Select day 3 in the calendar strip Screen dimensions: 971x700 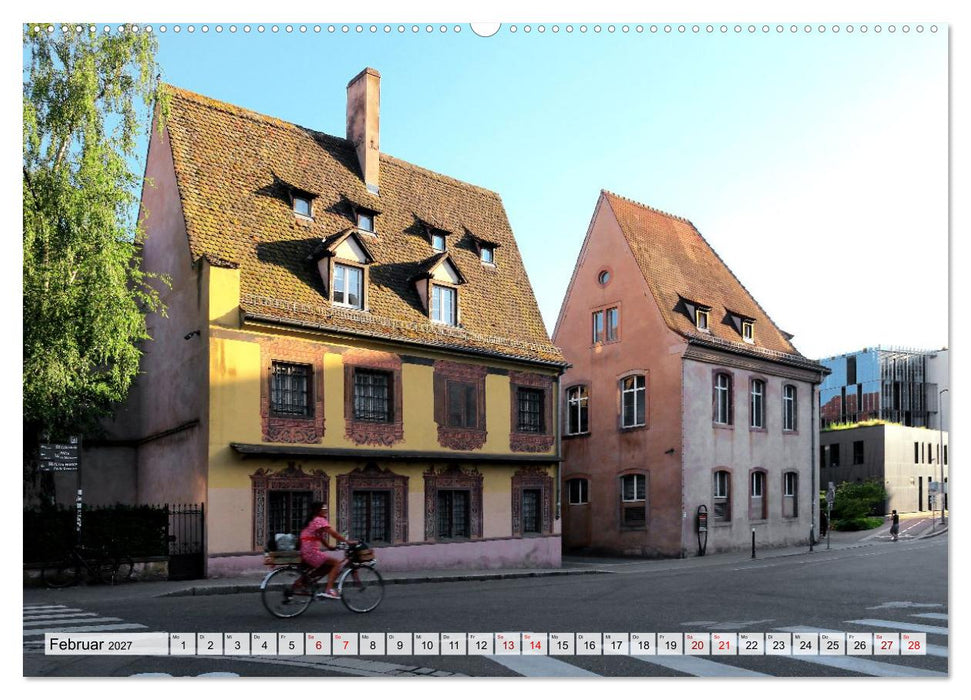pos(237,644)
